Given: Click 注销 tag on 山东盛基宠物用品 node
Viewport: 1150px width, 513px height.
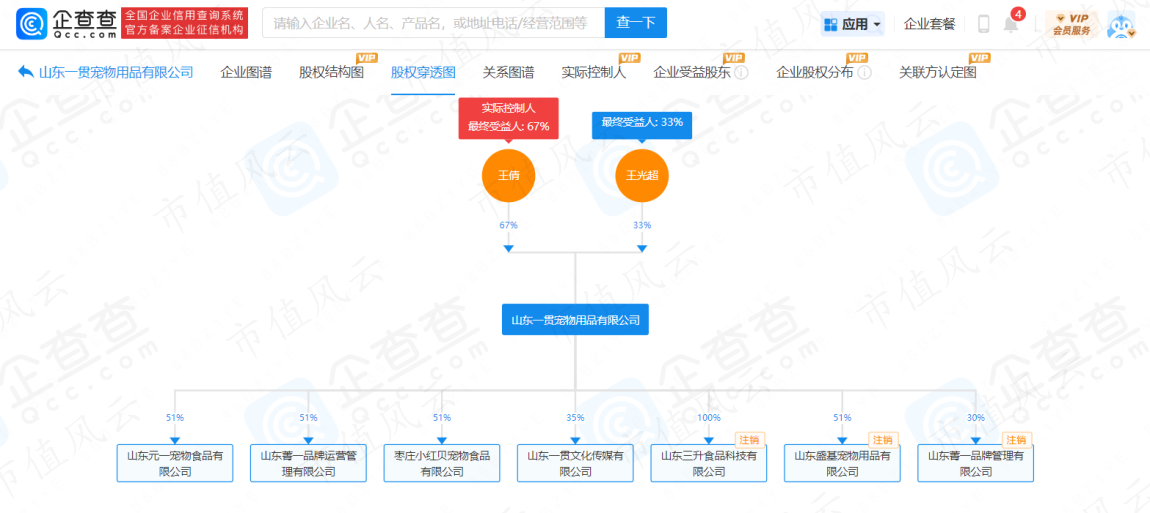Looking at the screenshot, I should 883,440.
